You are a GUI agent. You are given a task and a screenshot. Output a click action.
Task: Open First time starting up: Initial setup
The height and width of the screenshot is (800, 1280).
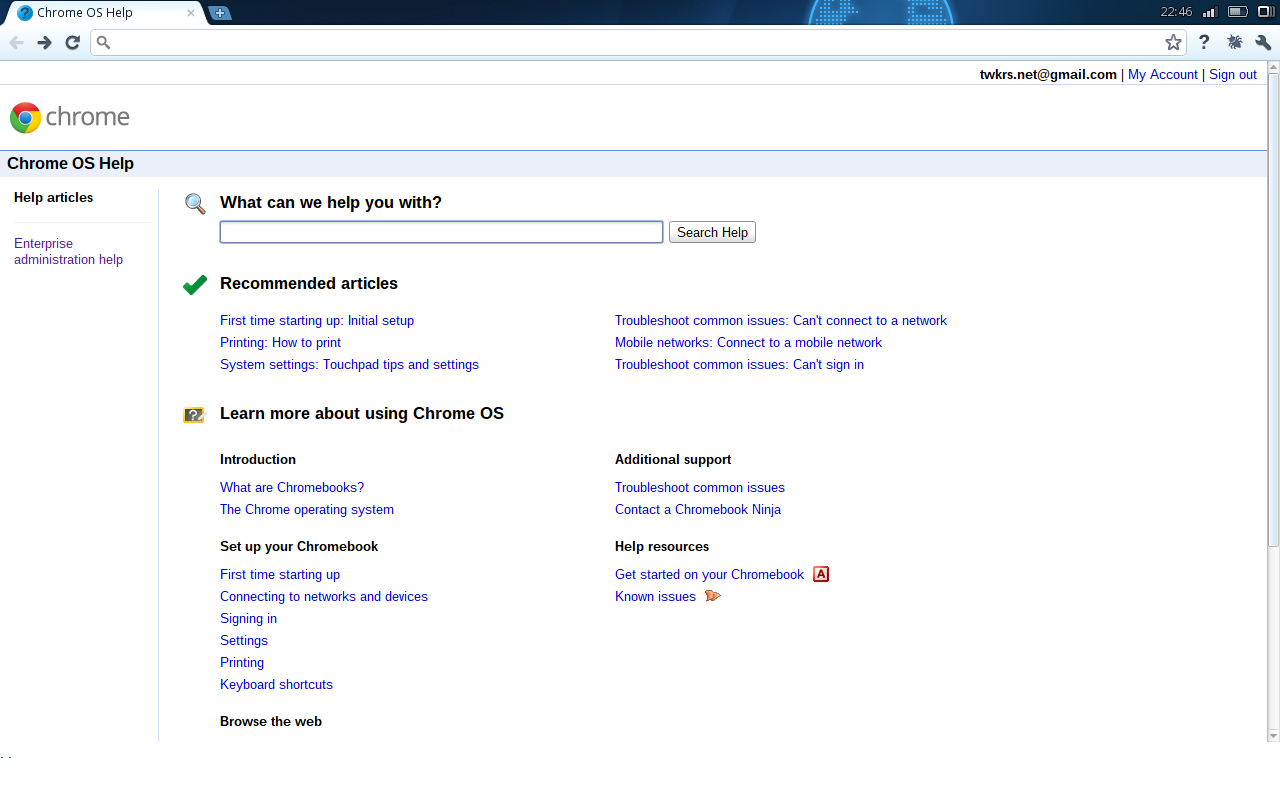[317, 320]
